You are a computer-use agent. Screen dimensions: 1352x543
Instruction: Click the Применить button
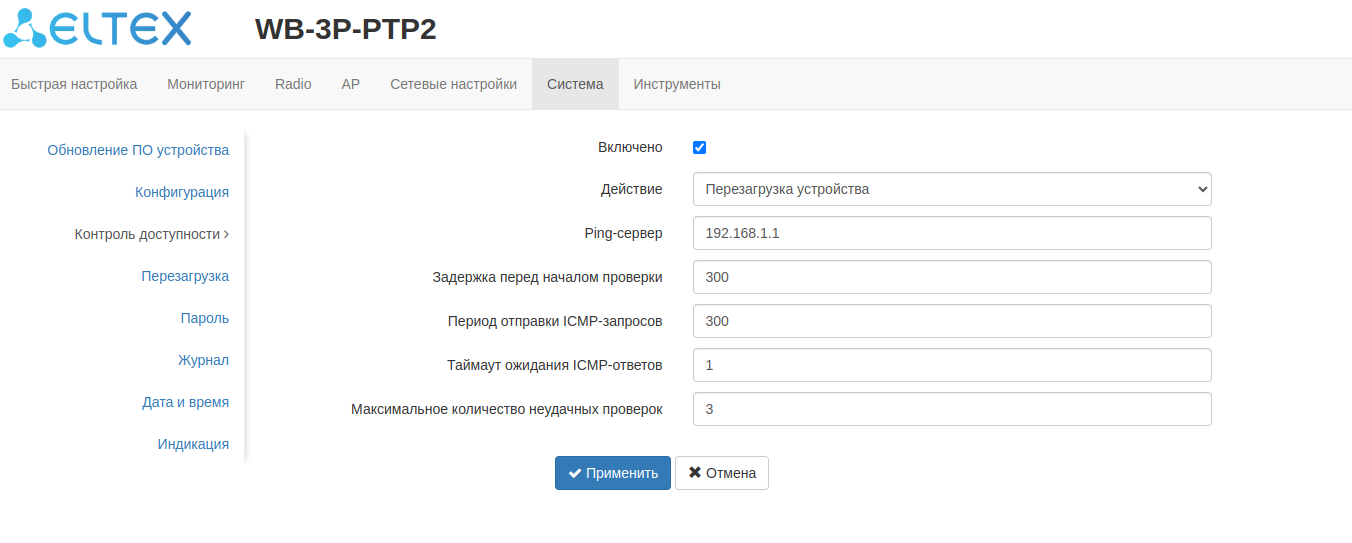click(x=613, y=473)
